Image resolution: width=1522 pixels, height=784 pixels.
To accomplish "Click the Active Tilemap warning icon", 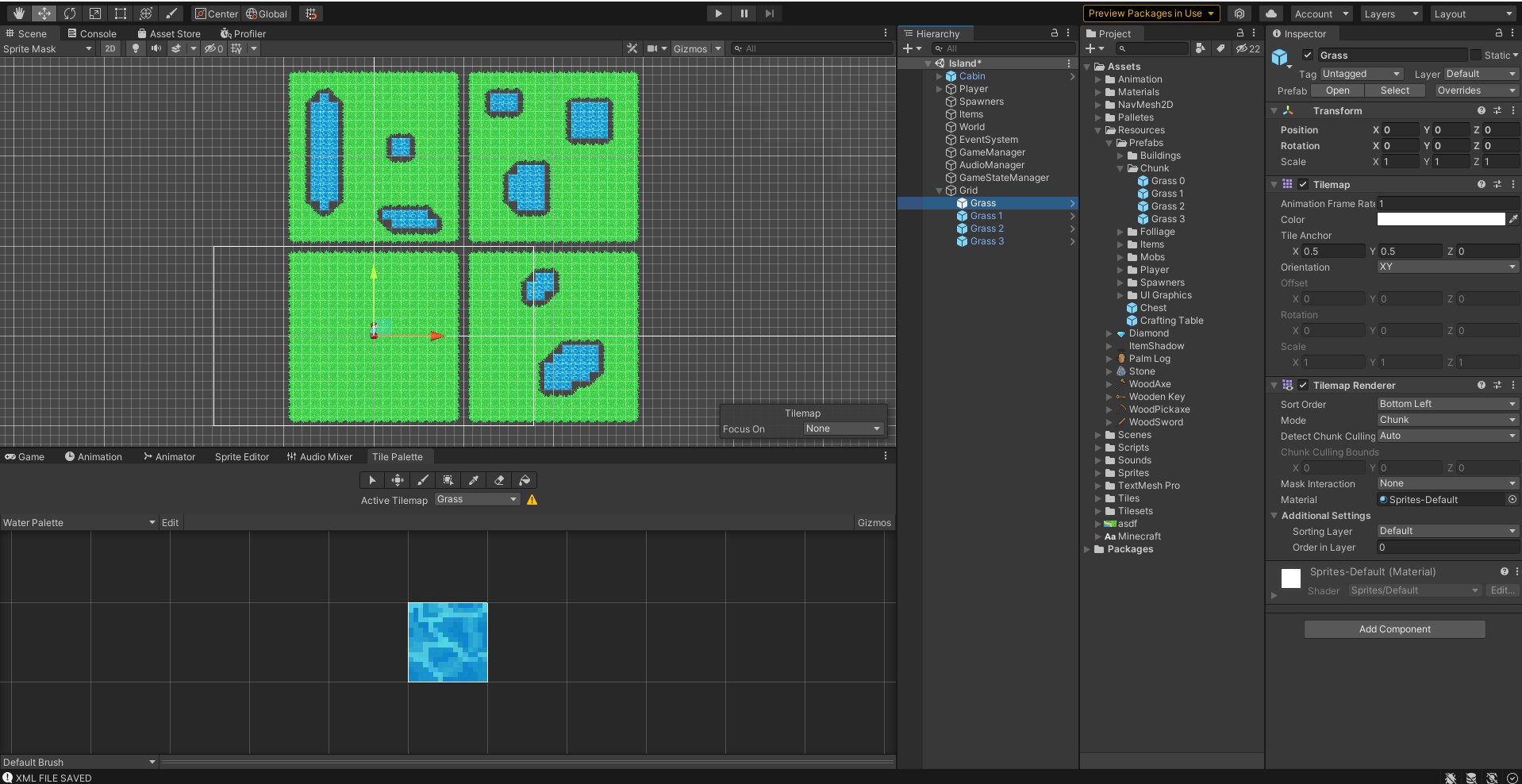I will click(x=532, y=500).
